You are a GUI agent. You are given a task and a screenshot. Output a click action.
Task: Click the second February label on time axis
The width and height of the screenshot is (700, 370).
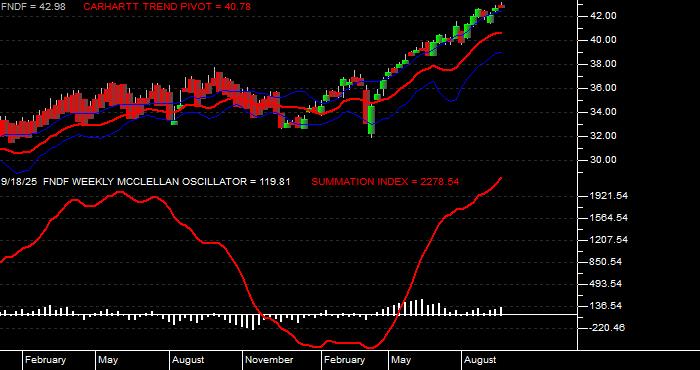[x=345, y=360]
